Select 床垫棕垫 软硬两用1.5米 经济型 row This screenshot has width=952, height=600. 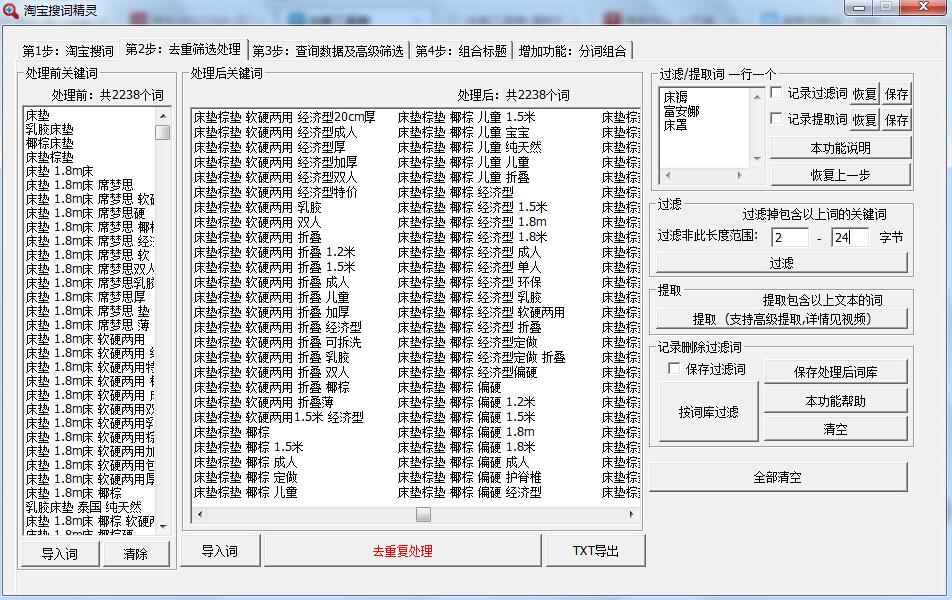[x=279, y=417]
